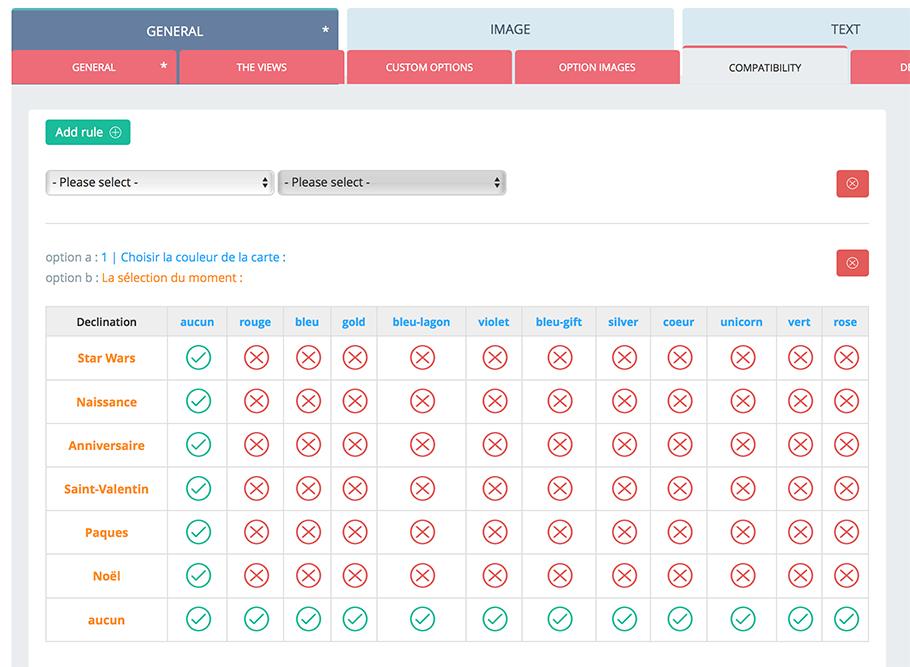Remove the carte color compatibility rule
Image resolution: width=910 pixels, height=667 pixels.
point(852,263)
